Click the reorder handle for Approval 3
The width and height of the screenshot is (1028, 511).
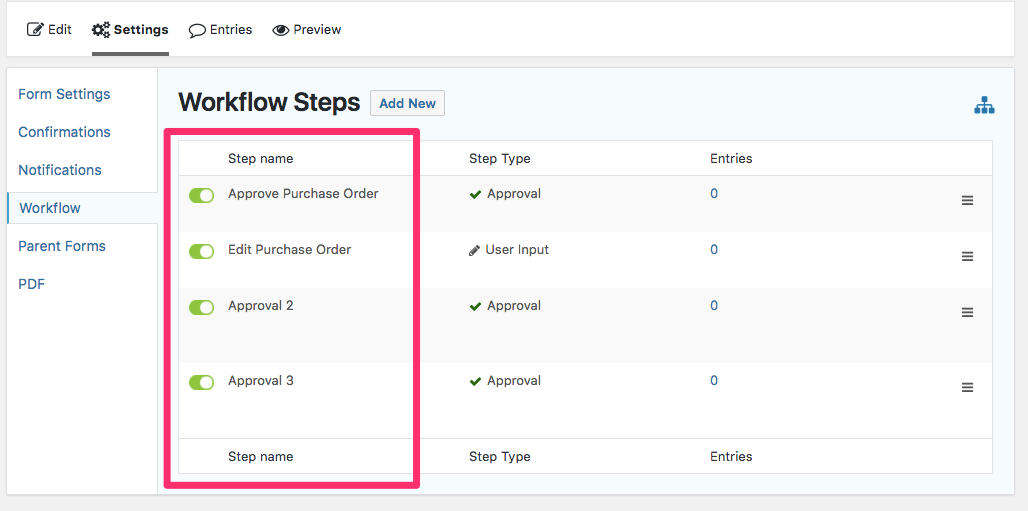[x=967, y=388]
